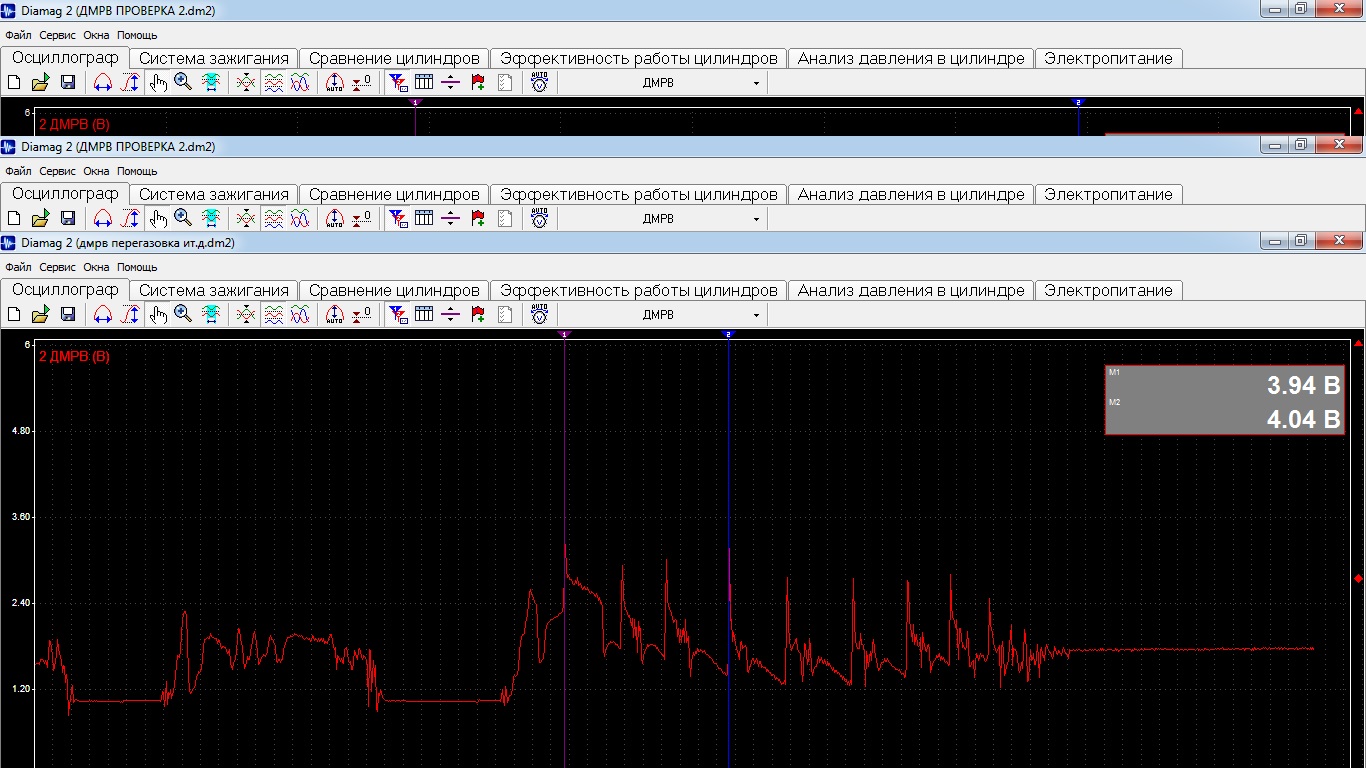Screen dimensions: 1366x768
Task: Select Осциллограф tab in the перегазовка window
Action: 66,289
